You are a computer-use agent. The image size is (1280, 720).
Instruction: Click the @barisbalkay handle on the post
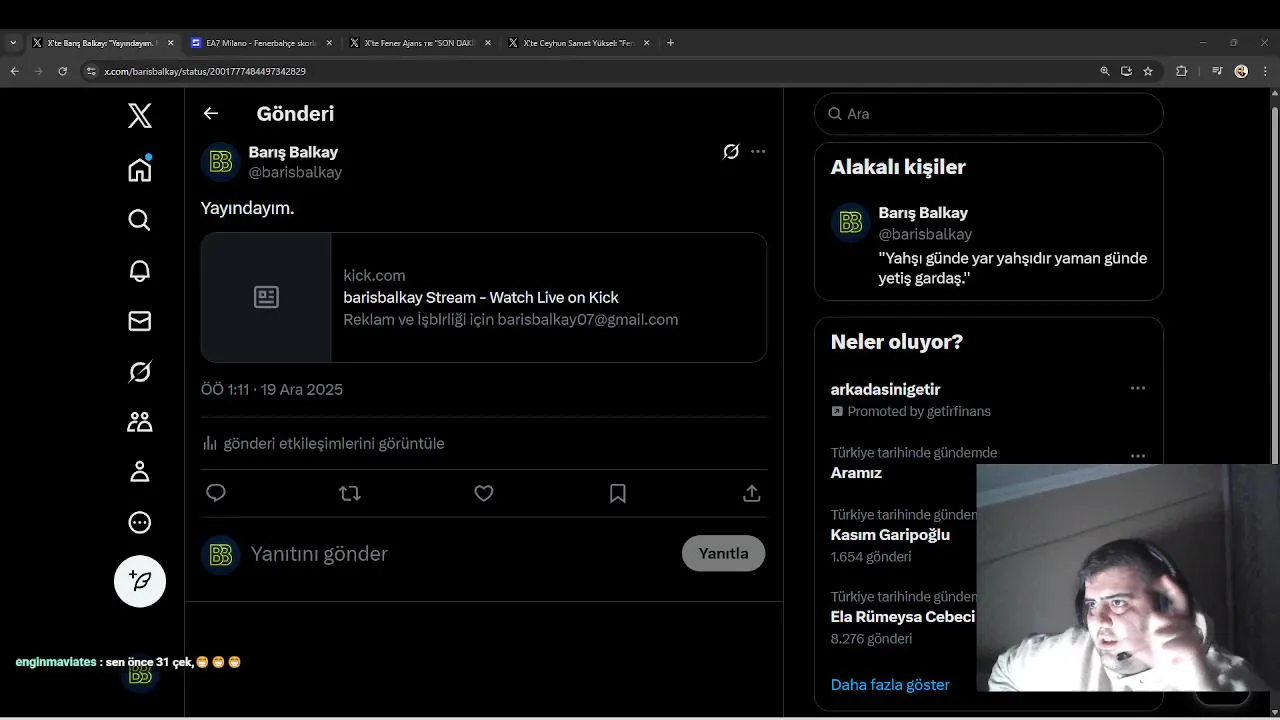295,172
